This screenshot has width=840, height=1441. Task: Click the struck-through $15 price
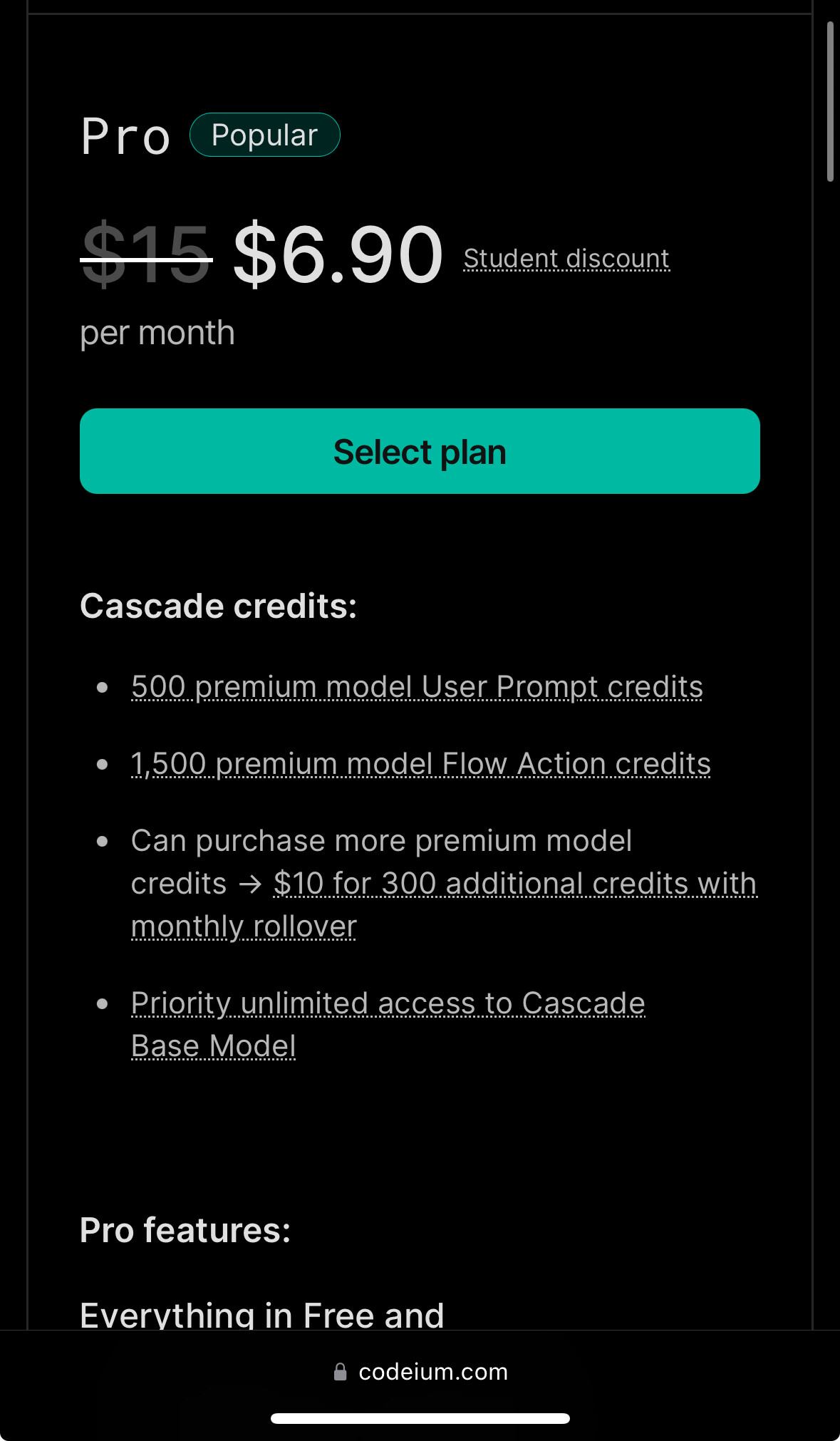(146, 254)
